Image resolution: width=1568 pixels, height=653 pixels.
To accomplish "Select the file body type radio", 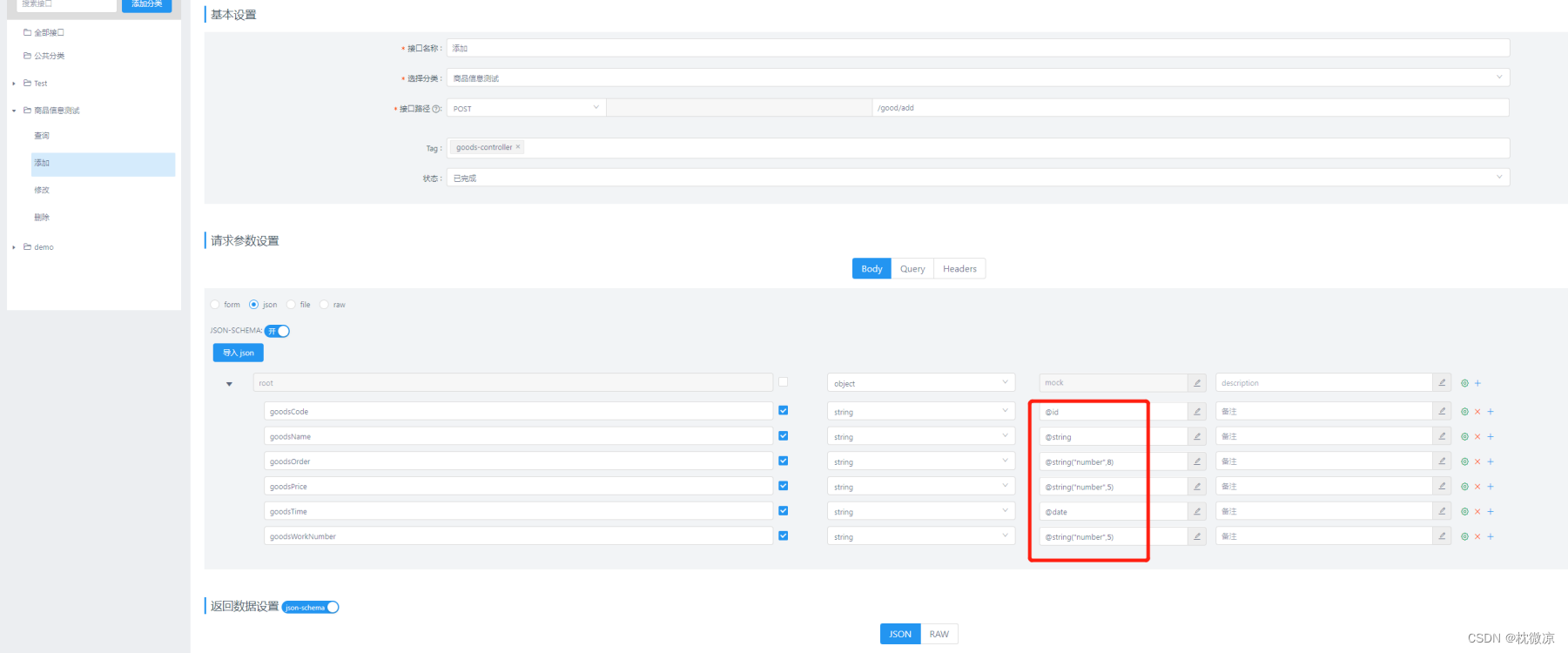I will tap(291, 305).
